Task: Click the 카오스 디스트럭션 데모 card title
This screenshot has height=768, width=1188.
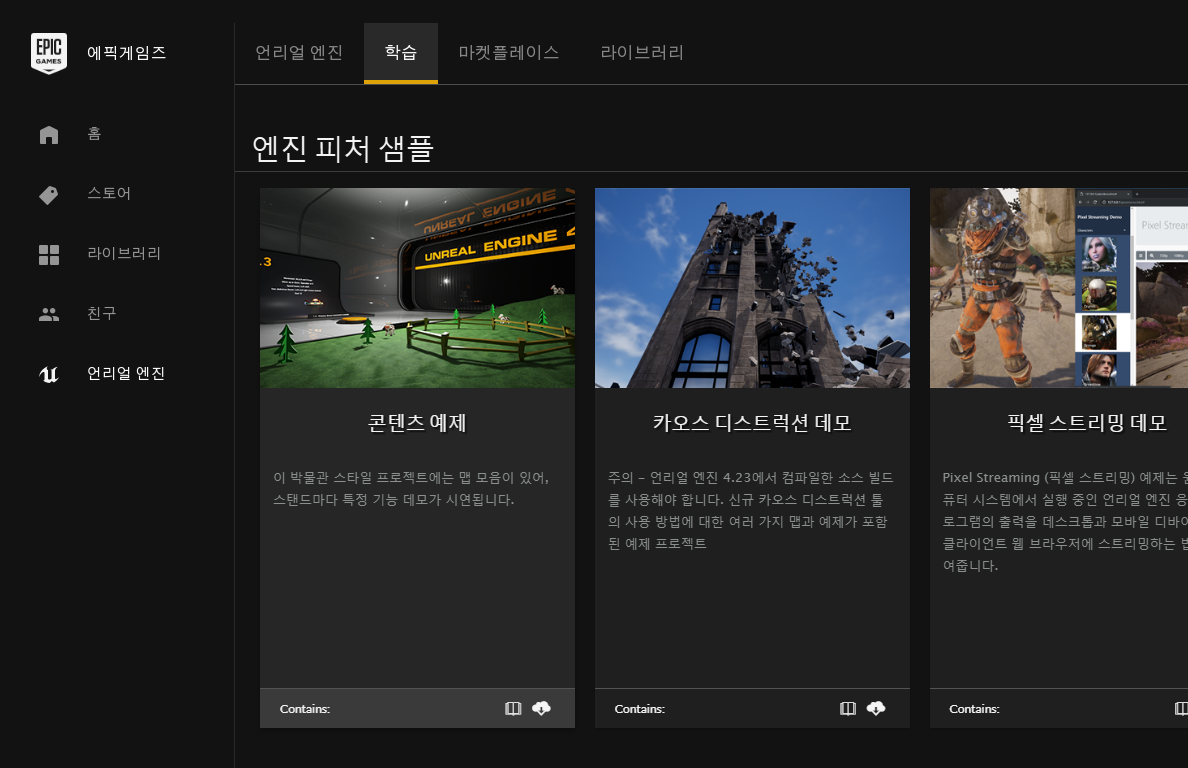Action: pos(752,423)
